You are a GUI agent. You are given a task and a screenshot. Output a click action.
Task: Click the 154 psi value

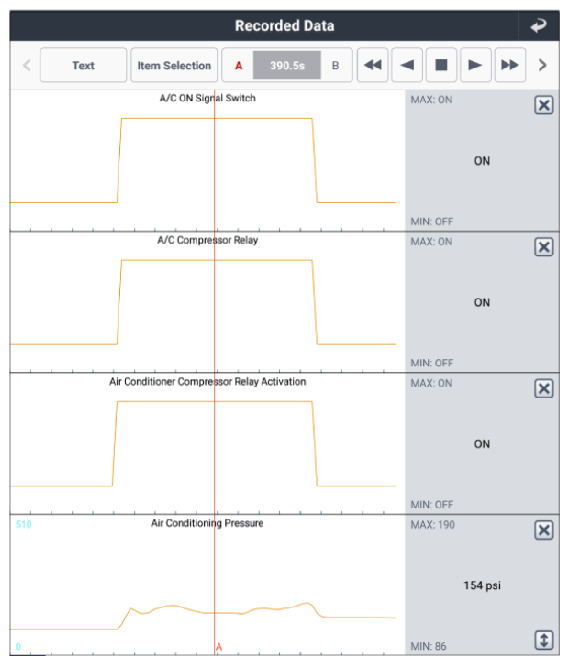tap(482, 586)
